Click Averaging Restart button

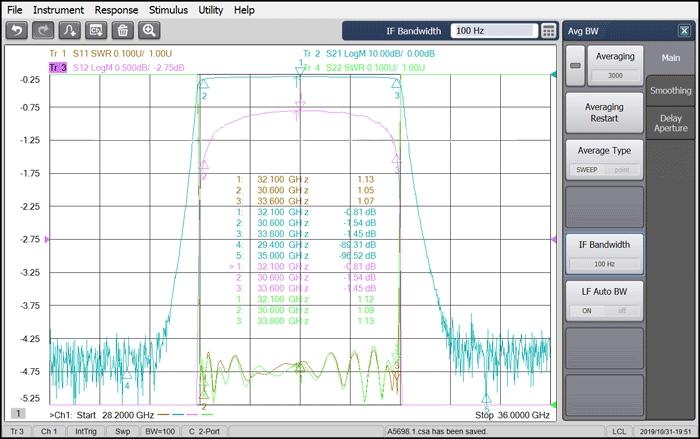click(604, 113)
